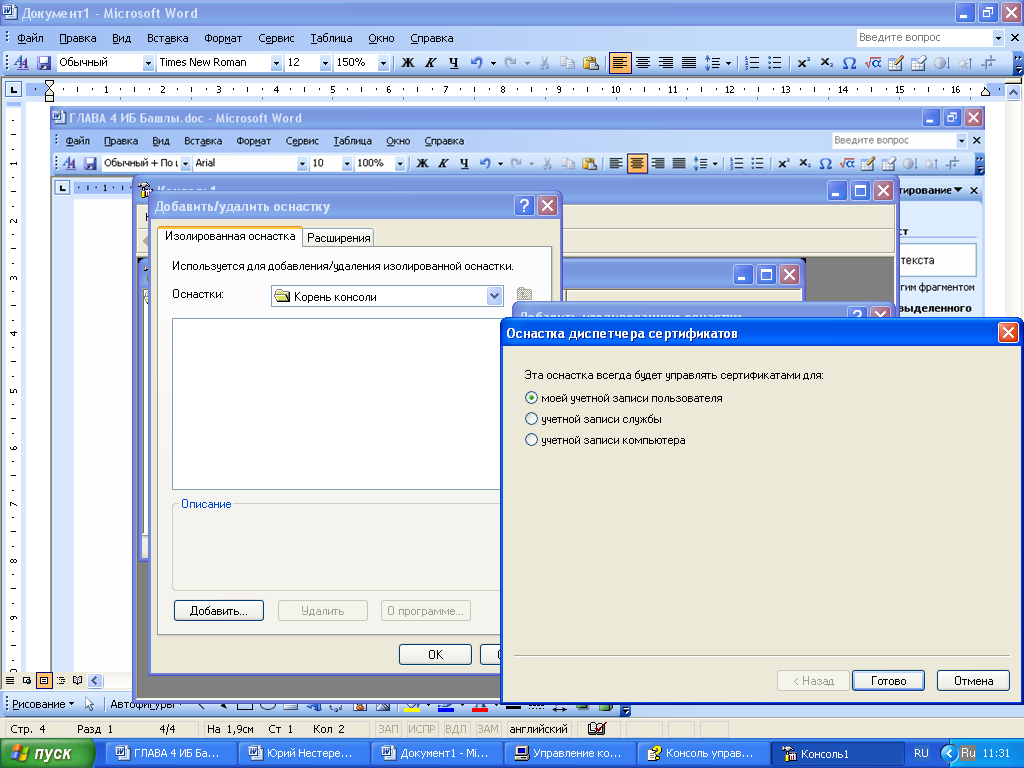Viewport: 1024px width, 768px height.
Task: Apply subscript in Документ1 toolbar
Action: click(x=826, y=63)
